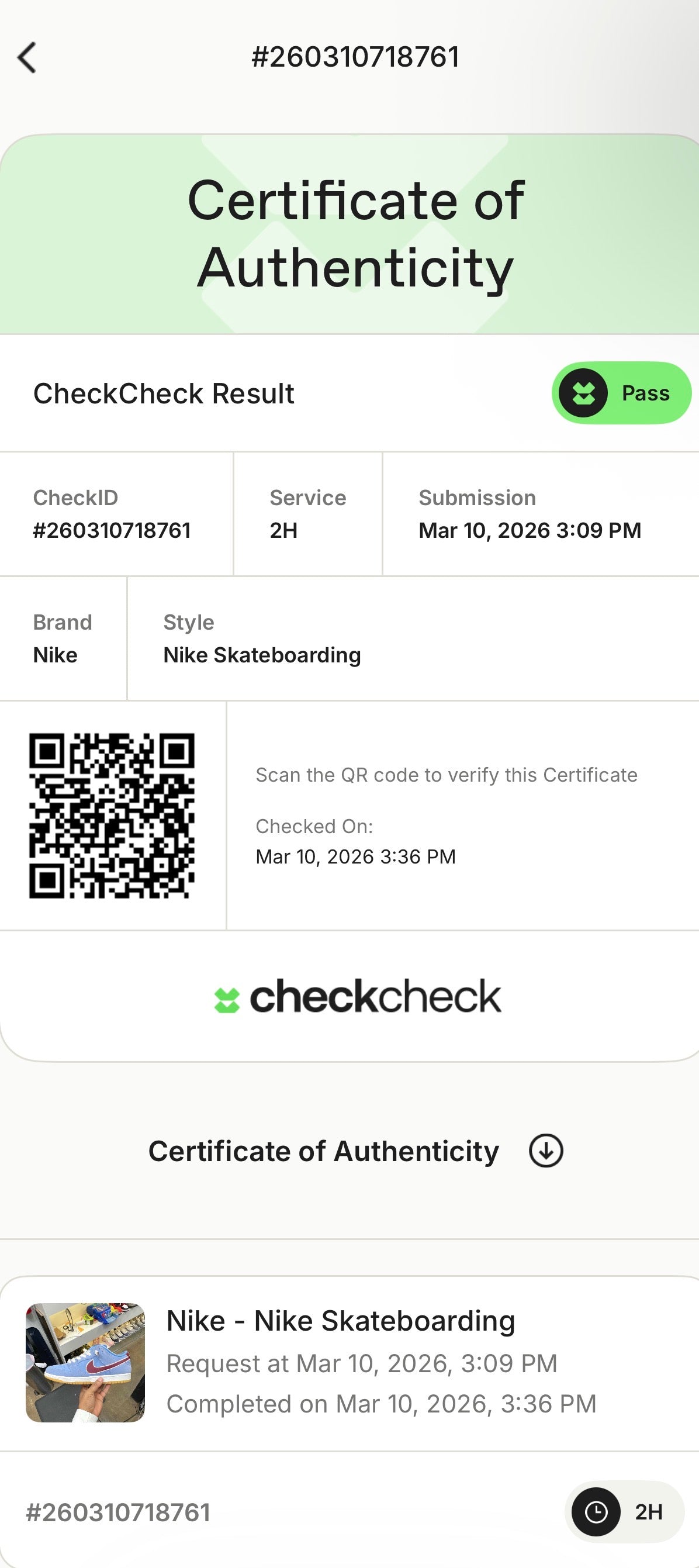The image size is (699, 1568).
Task: Tap the bottom order number #260310718761
Action: tap(118, 1512)
